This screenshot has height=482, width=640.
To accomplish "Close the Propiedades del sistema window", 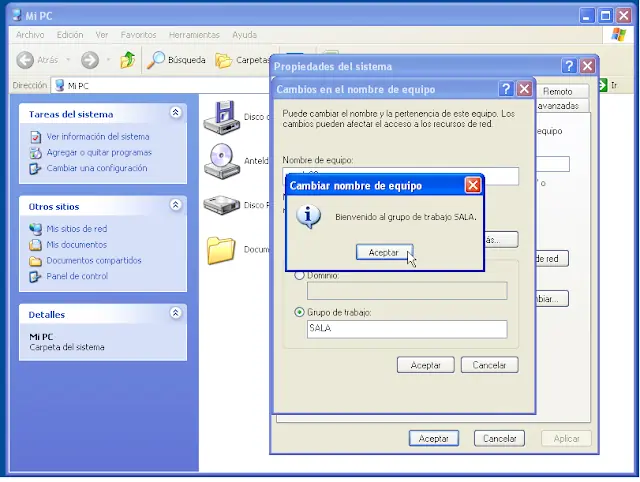I will pyautogui.click(x=587, y=66).
